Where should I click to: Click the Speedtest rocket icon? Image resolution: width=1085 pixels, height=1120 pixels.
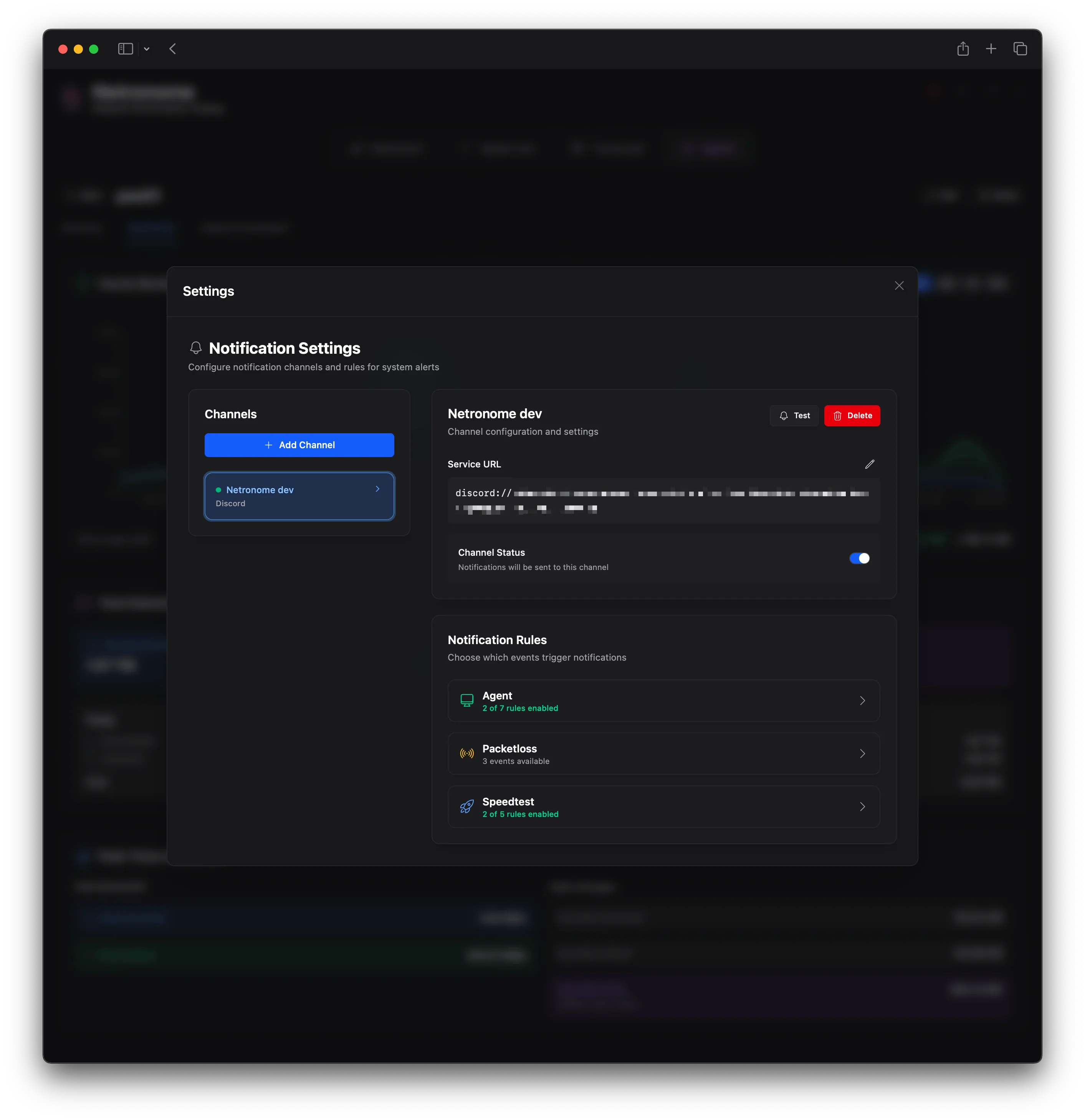coord(466,807)
